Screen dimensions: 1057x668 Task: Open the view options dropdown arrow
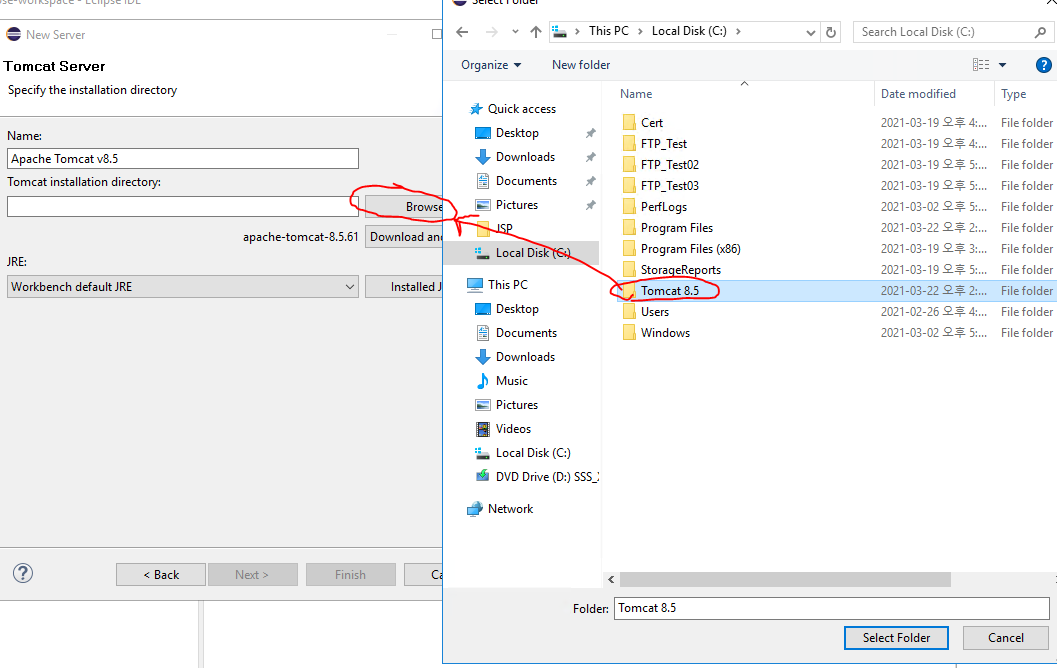coord(1002,65)
